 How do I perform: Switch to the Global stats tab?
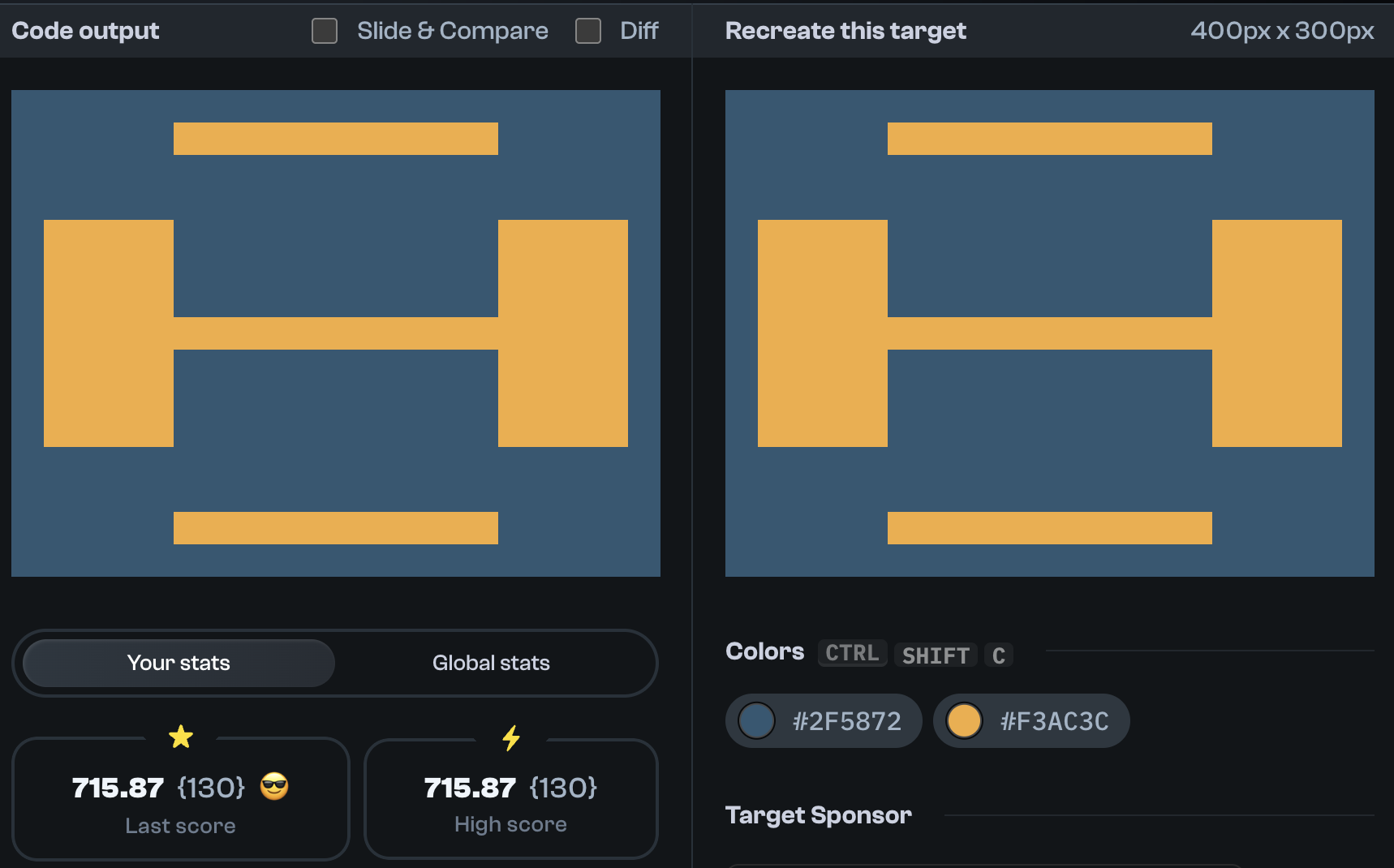(x=491, y=663)
